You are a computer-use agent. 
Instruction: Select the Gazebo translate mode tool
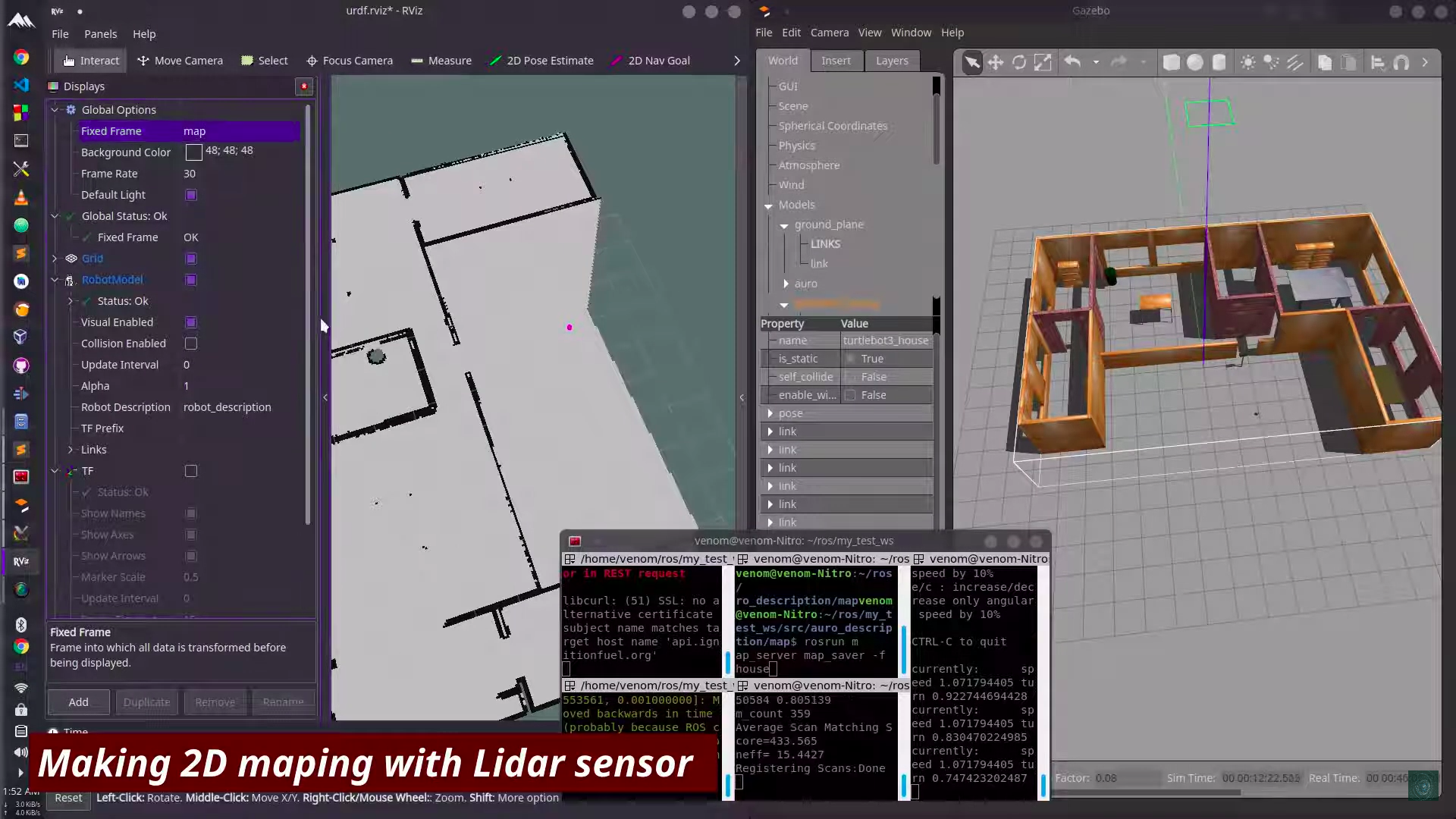pyautogui.click(x=996, y=62)
